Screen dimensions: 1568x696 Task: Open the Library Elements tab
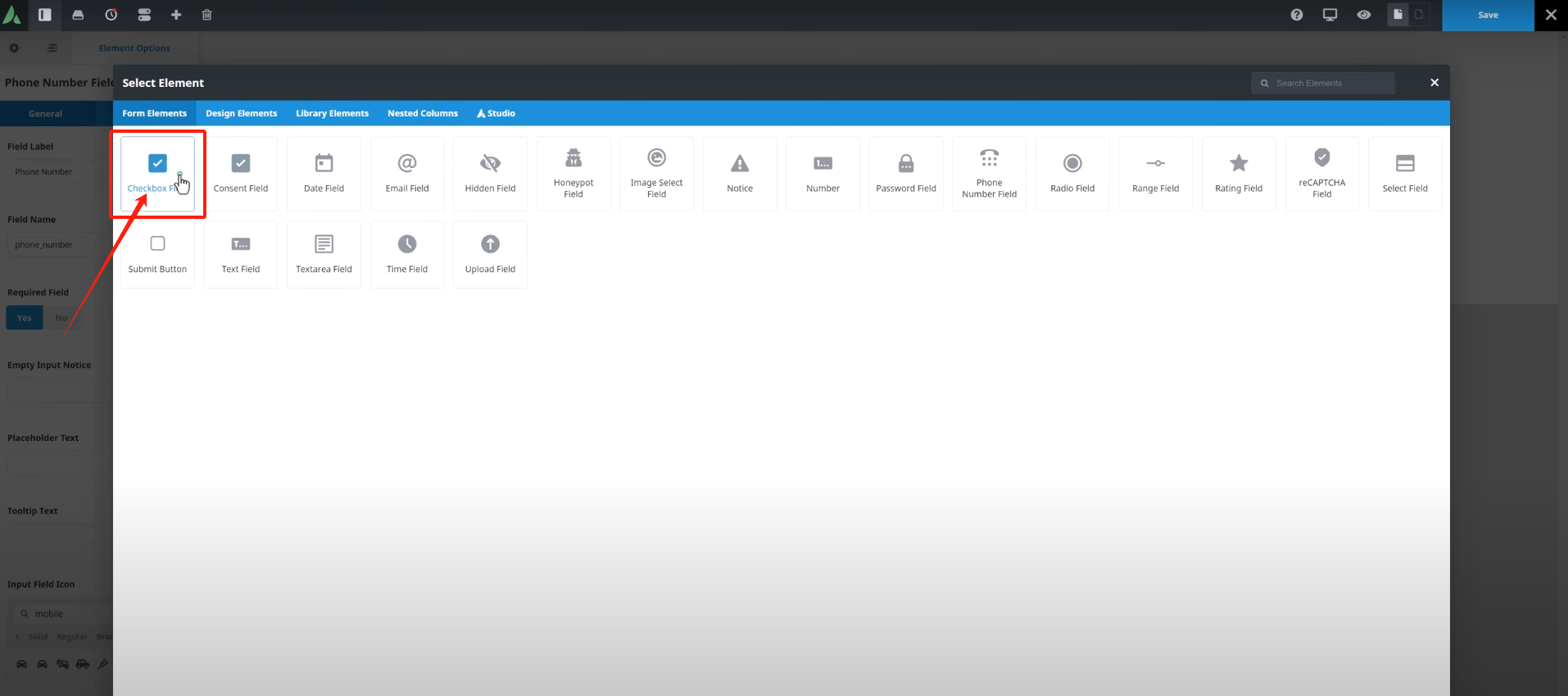332,113
